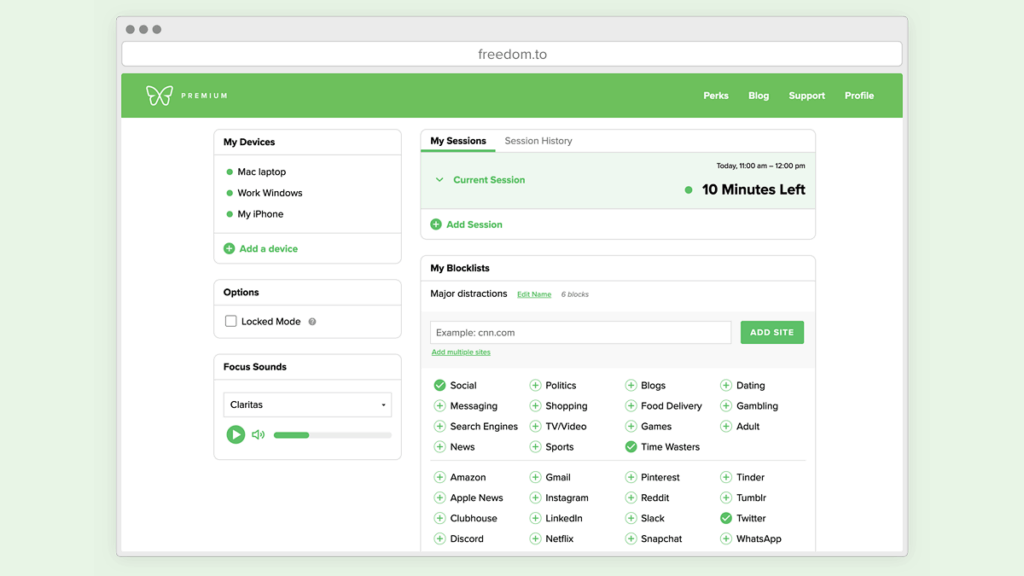Add Amazon to blocklist plus icon
Viewport: 1024px width, 576px height.
click(x=440, y=477)
